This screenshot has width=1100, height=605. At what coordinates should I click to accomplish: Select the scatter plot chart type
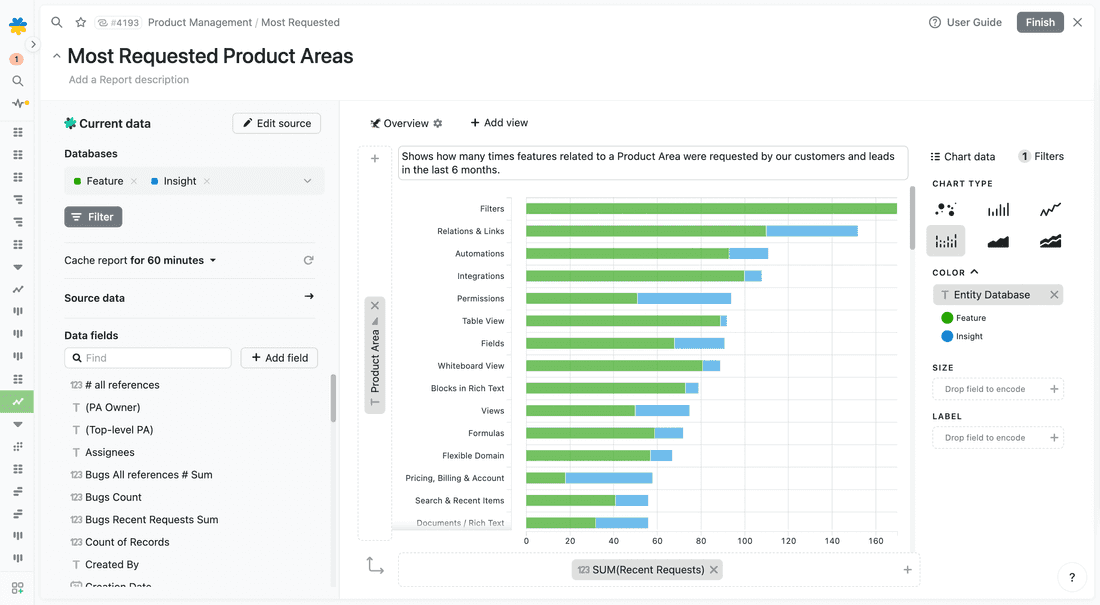(945, 209)
